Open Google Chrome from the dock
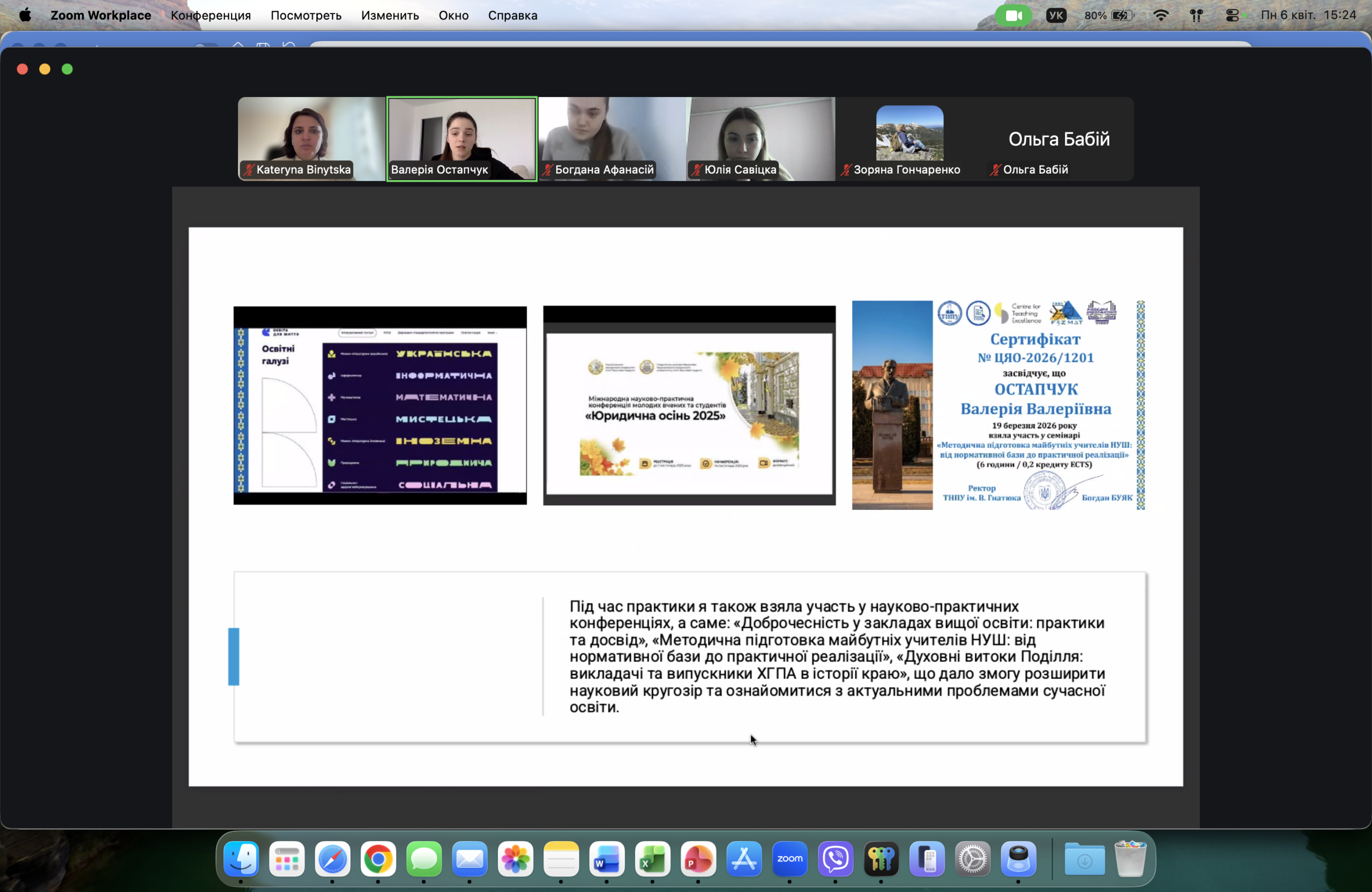1372x892 pixels. [x=378, y=859]
